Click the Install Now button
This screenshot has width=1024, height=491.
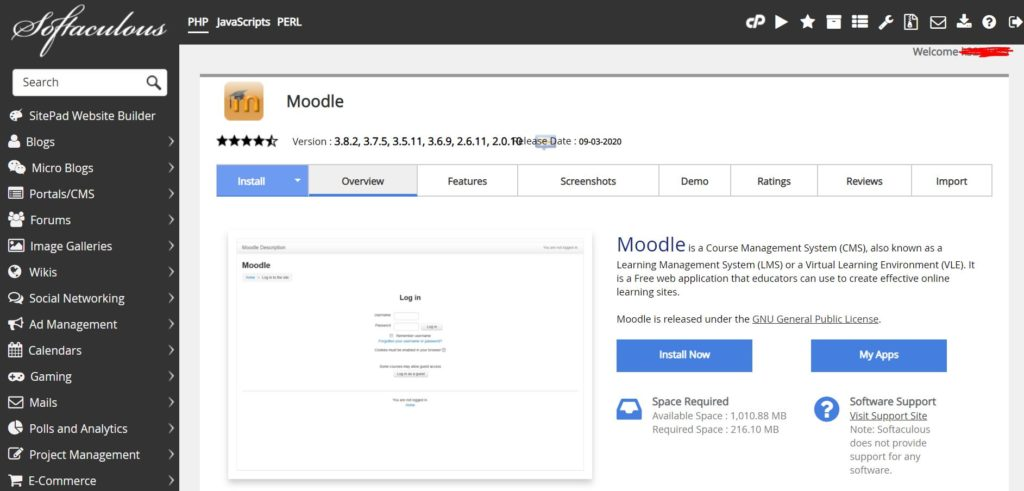click(684, 355)
